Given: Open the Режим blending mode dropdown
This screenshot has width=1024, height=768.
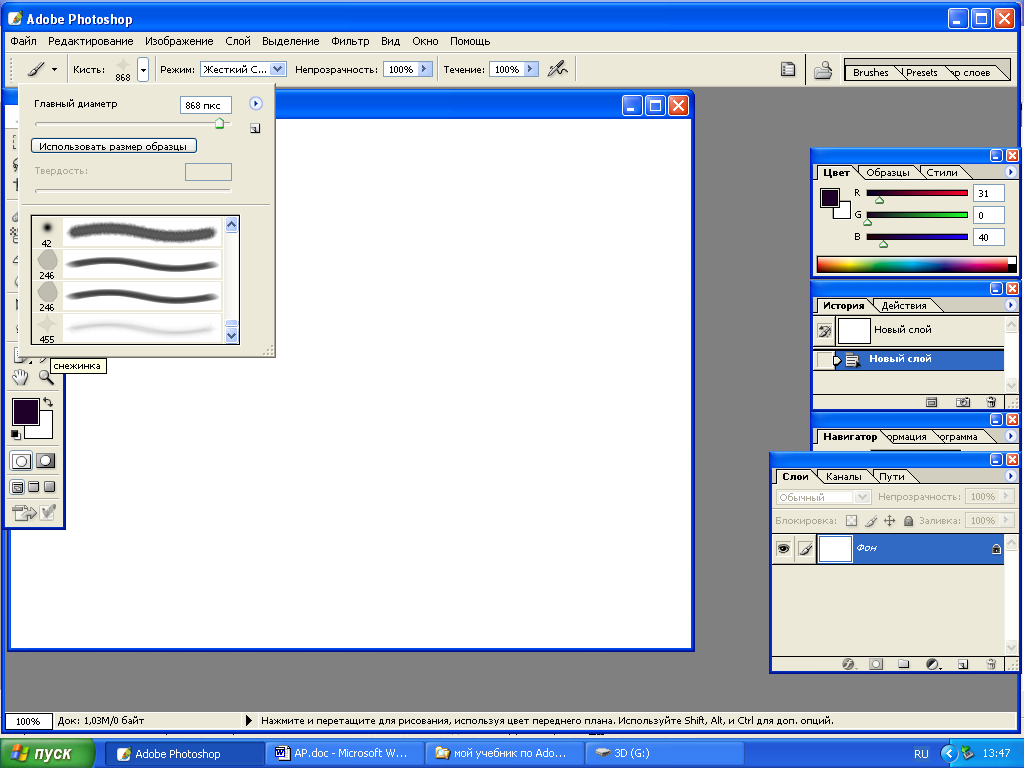Looking at the screenshot, I should tap(278, 69).
